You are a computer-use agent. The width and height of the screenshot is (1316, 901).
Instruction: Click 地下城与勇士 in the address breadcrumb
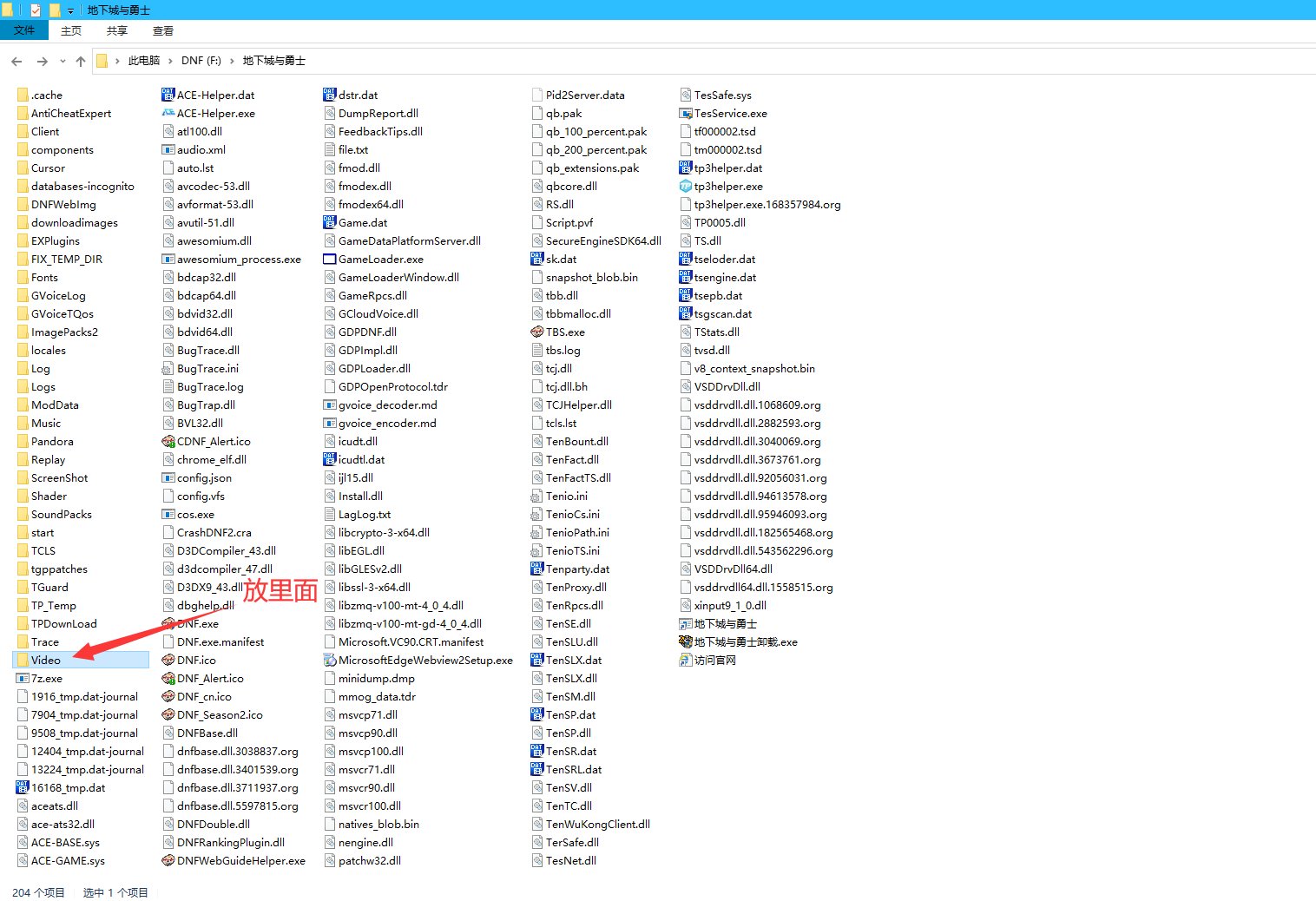tap(274, 61)
